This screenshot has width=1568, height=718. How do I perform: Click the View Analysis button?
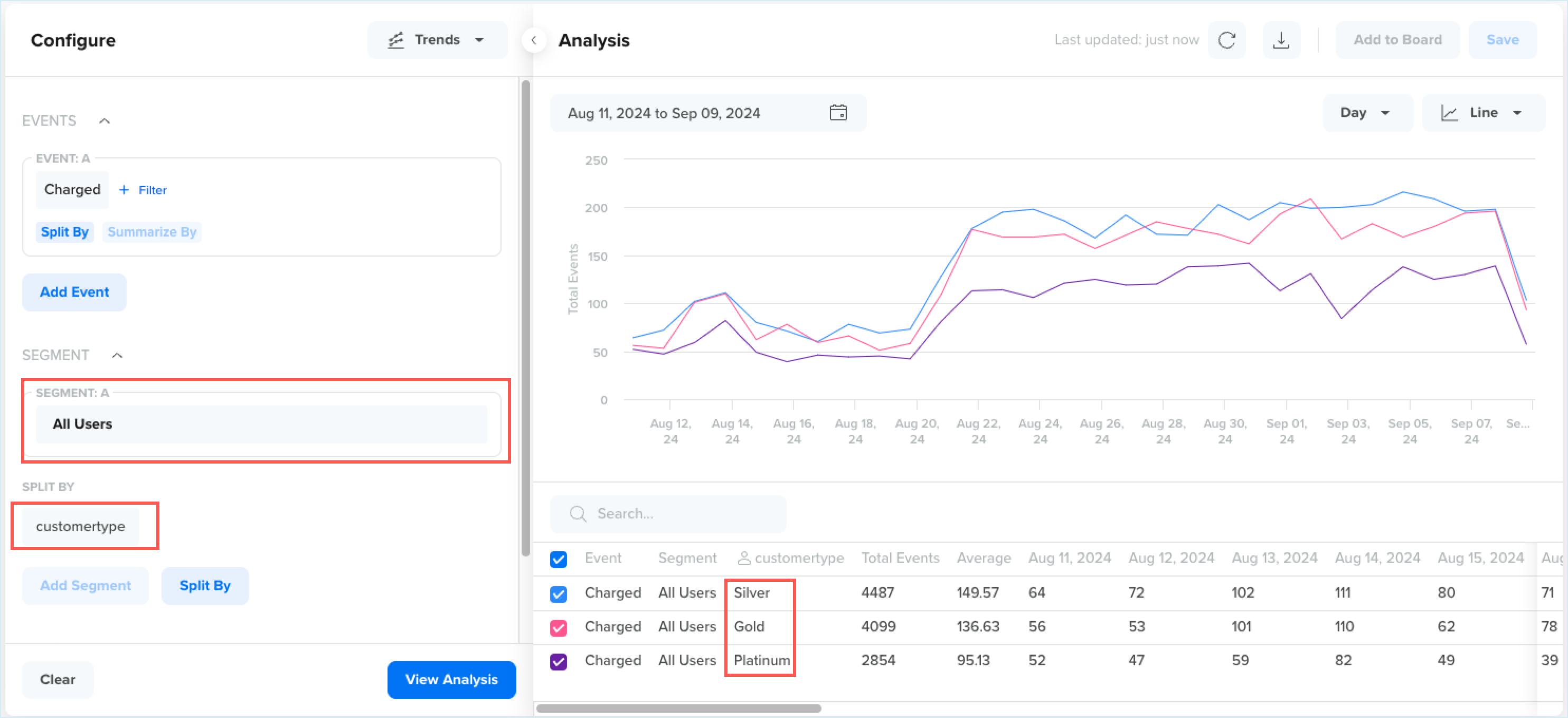[451, 679]
